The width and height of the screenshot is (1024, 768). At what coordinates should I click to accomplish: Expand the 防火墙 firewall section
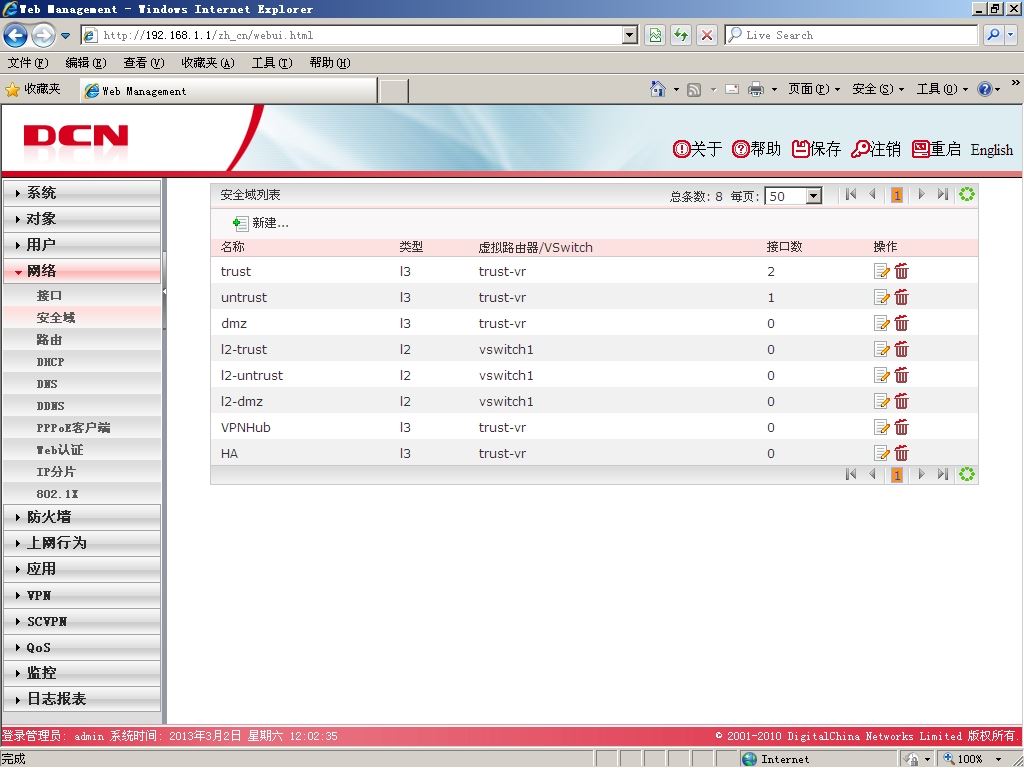(82, 517)
